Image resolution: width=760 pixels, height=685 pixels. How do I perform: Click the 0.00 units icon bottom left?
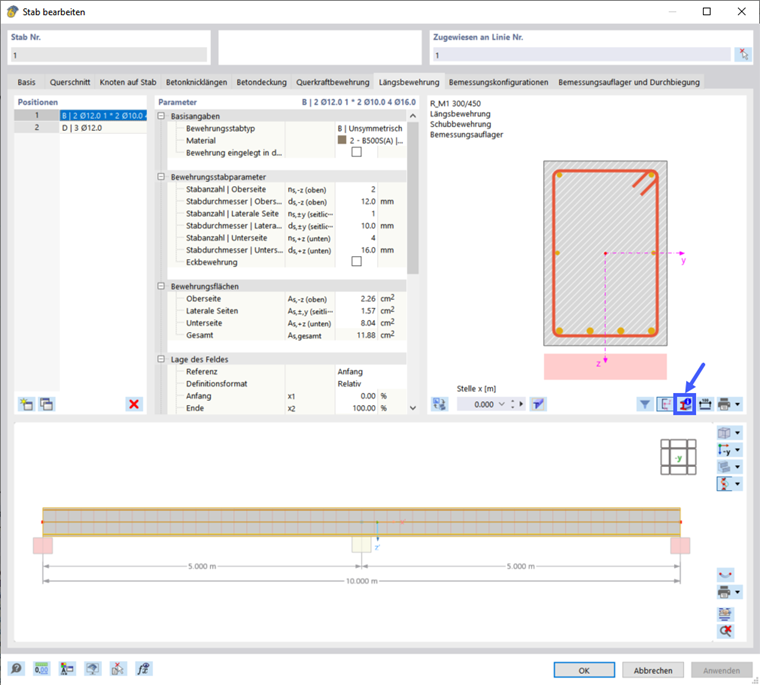click(x=42, y=669)
